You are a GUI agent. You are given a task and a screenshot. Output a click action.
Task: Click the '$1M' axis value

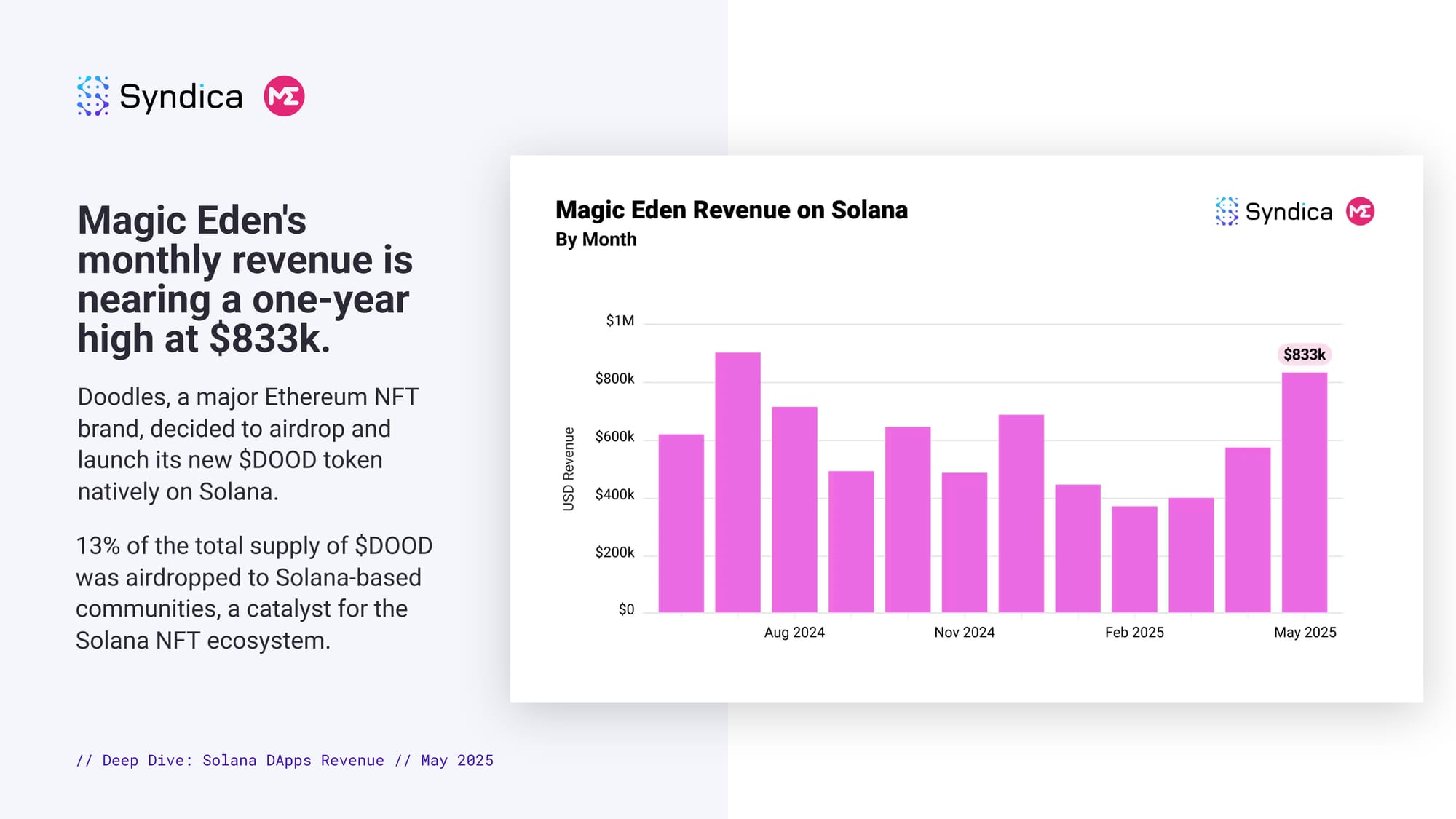pos(620,321)
